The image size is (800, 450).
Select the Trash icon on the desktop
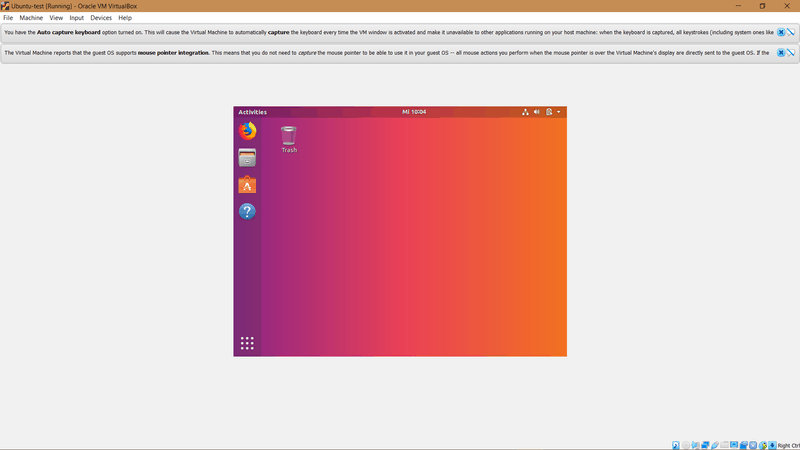[x=289, y=139]
